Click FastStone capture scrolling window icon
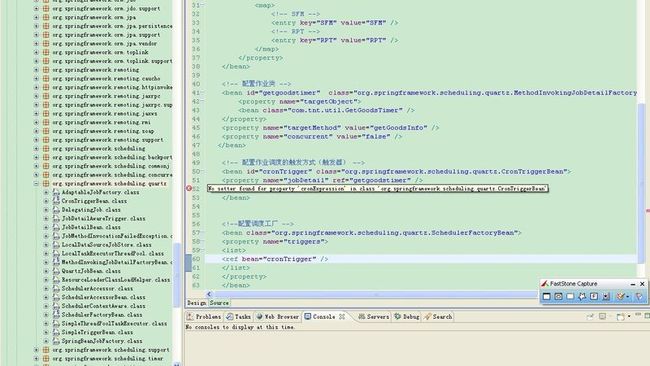Viewport: 650px width, 366px height. tap(606, 296)
